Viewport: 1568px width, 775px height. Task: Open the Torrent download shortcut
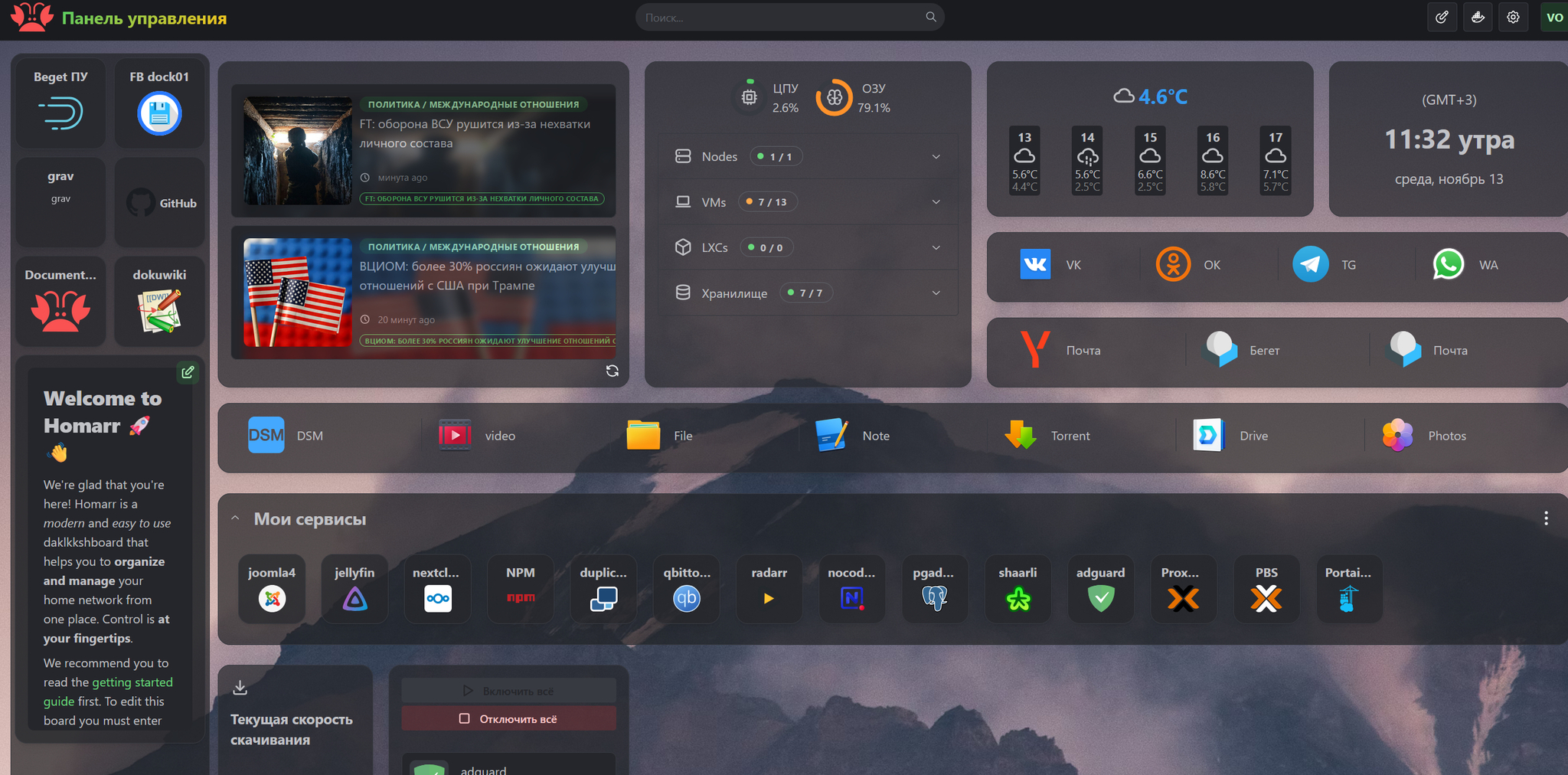click(x=1047, y=436)
